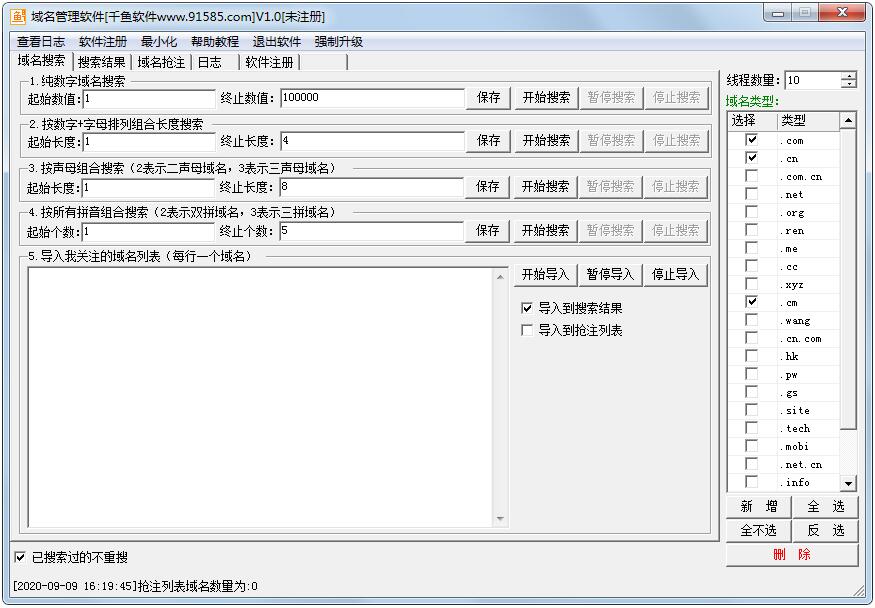Toggle the .com domain checkbox

[x=751, y=140]
